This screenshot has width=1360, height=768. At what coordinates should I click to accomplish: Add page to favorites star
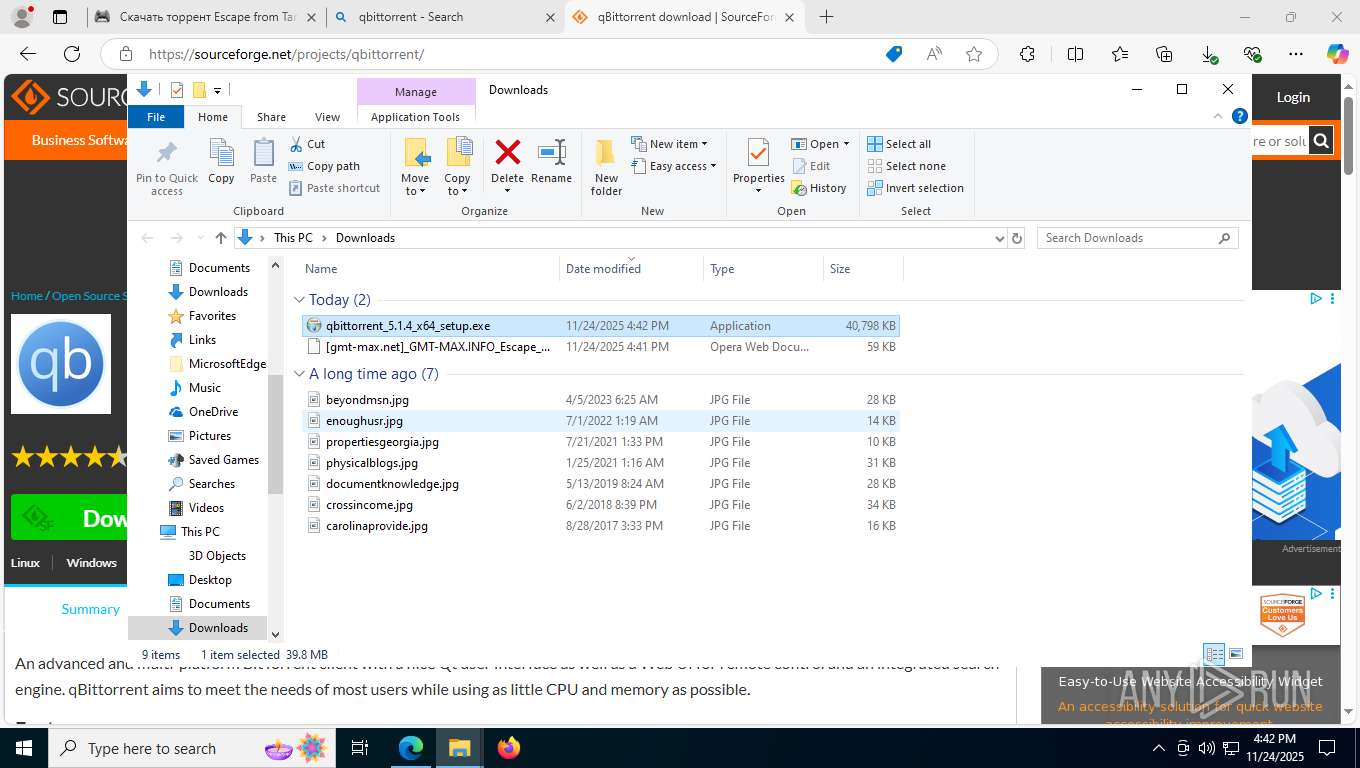point(974,54)
